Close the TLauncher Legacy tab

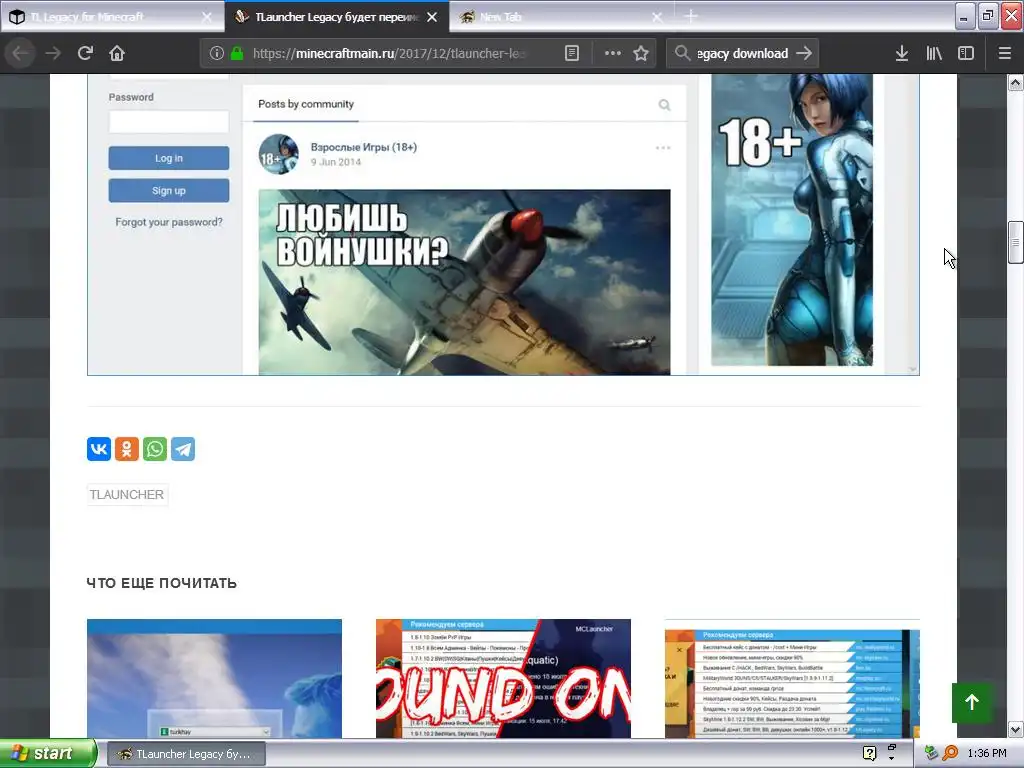click(432, 17)
